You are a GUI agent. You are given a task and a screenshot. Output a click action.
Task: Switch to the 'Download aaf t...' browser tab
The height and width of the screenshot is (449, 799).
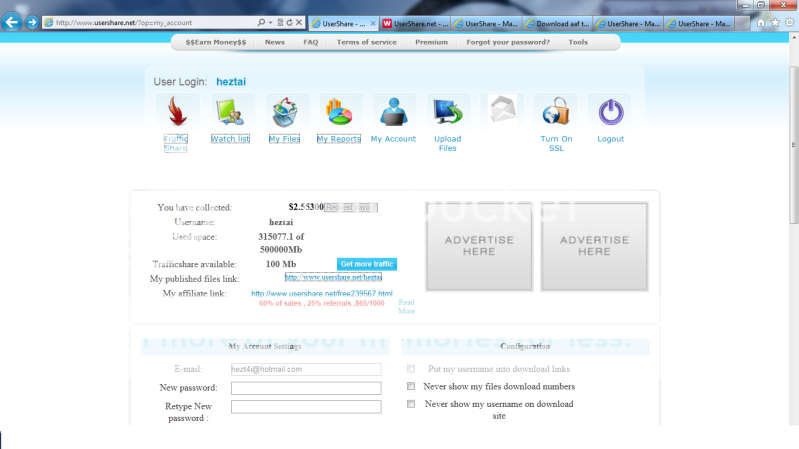[560, 22]
